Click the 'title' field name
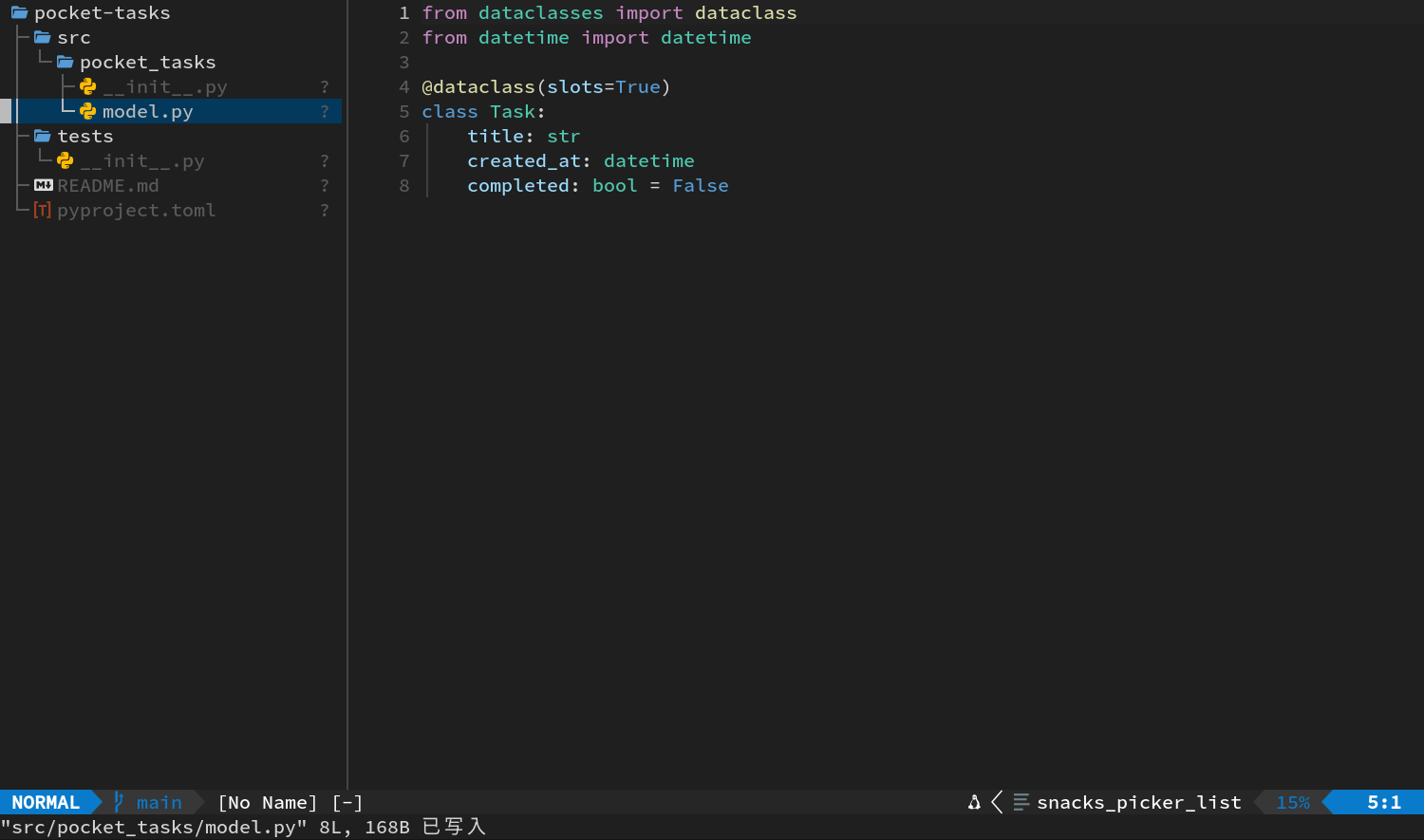The height and width of the screenshot is (840, 1424). (x=496, y=137)
